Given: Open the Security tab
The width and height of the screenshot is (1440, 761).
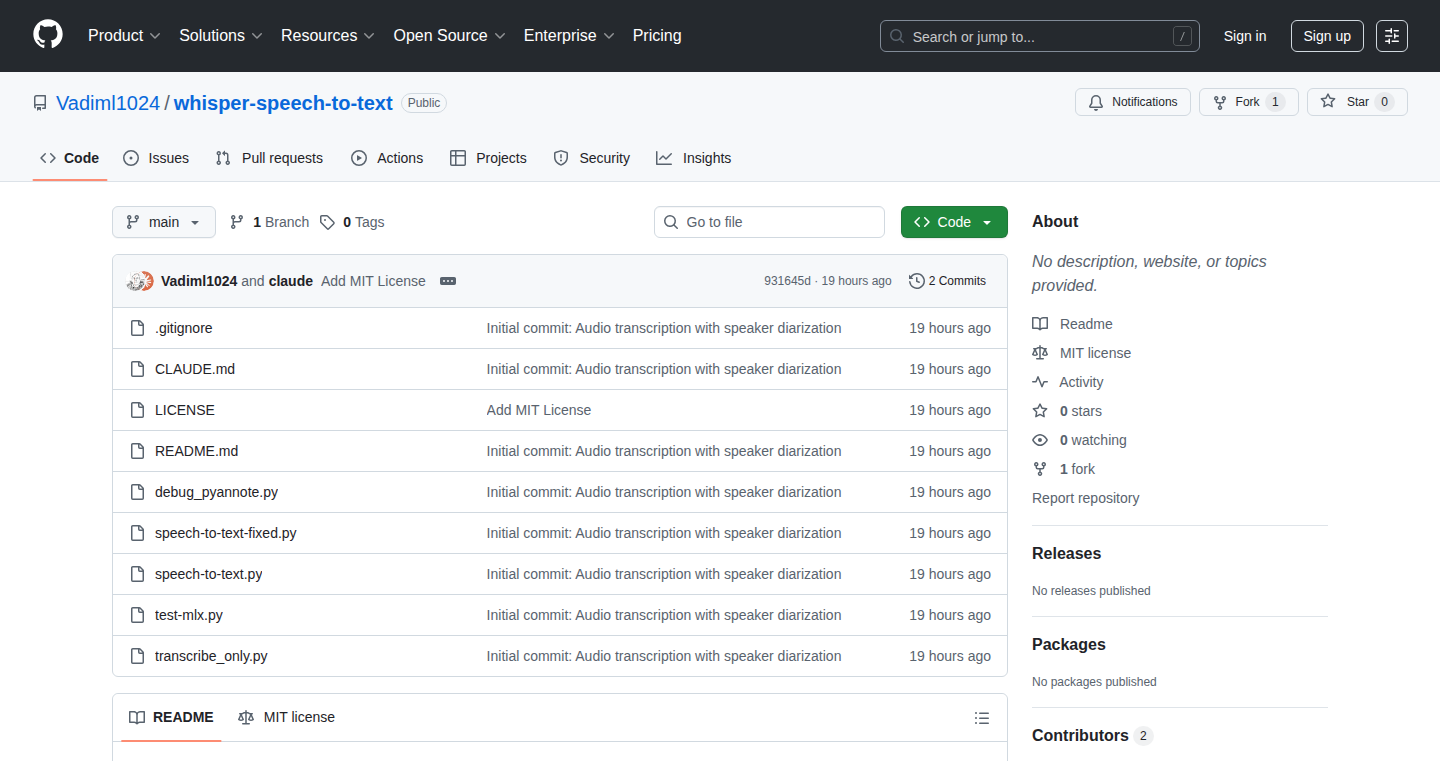Looking at the screenshot, I should 591,158.
